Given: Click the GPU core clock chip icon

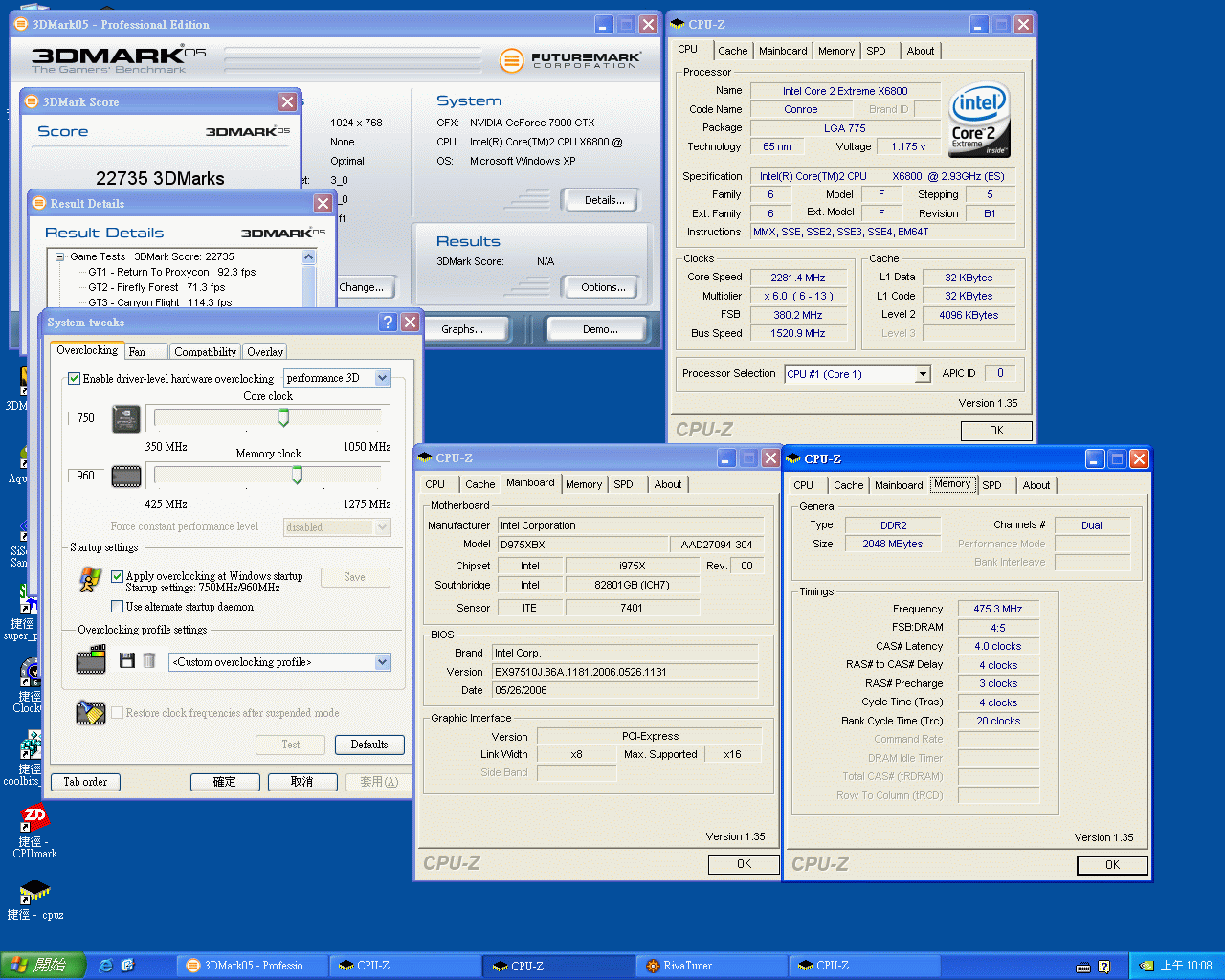Looking at the screenshot, I should (126, 419).
